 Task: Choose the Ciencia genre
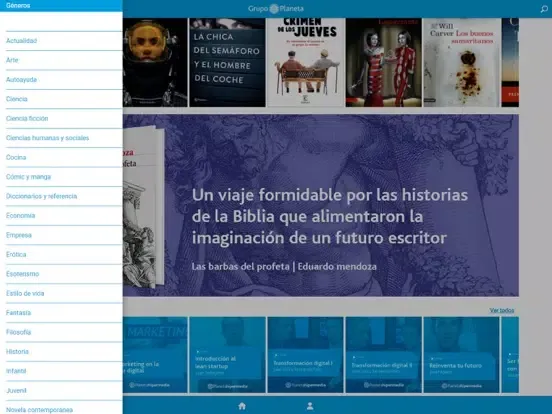61,99
